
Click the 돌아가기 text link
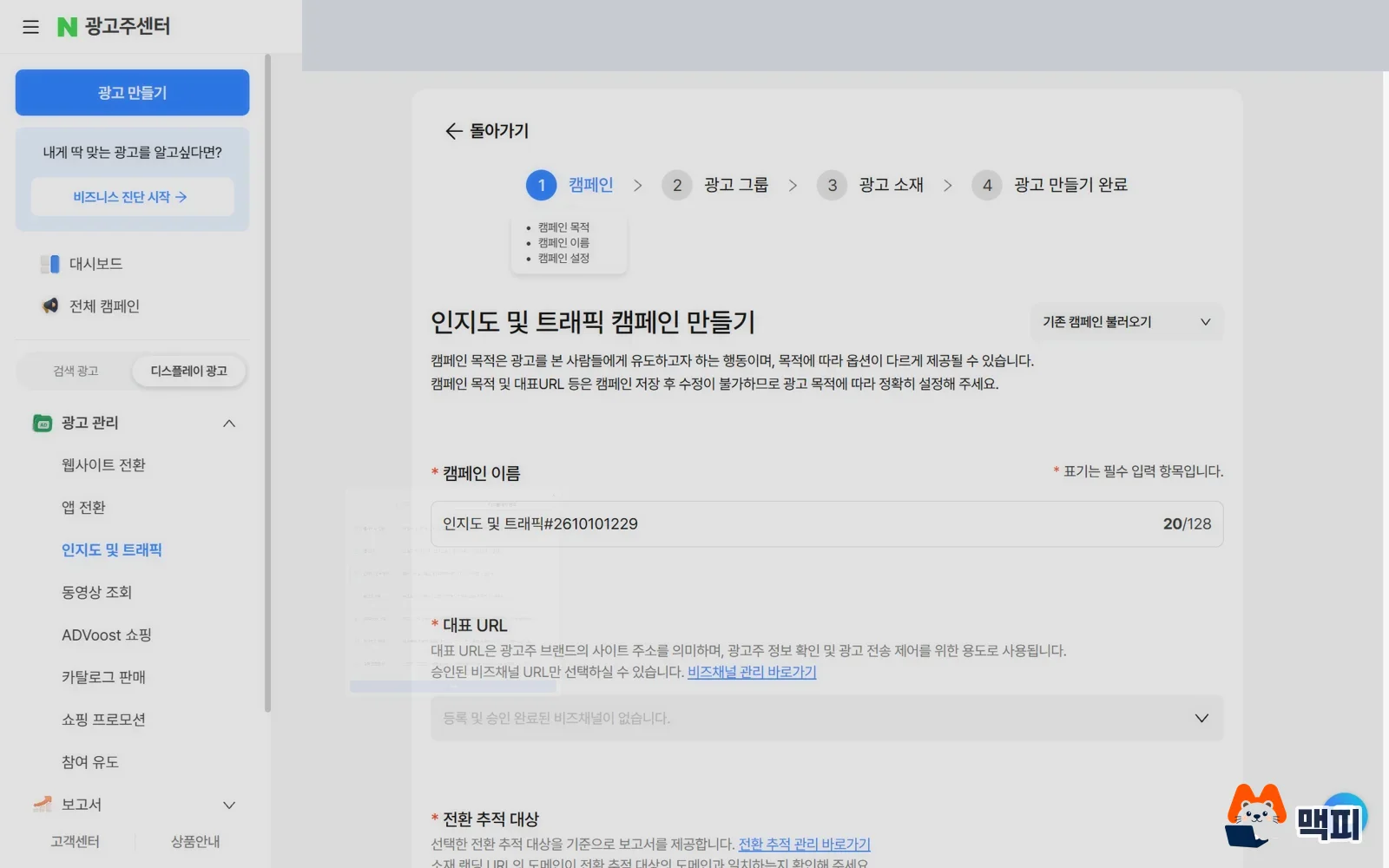pyautogui.click(x=499, y=131)
